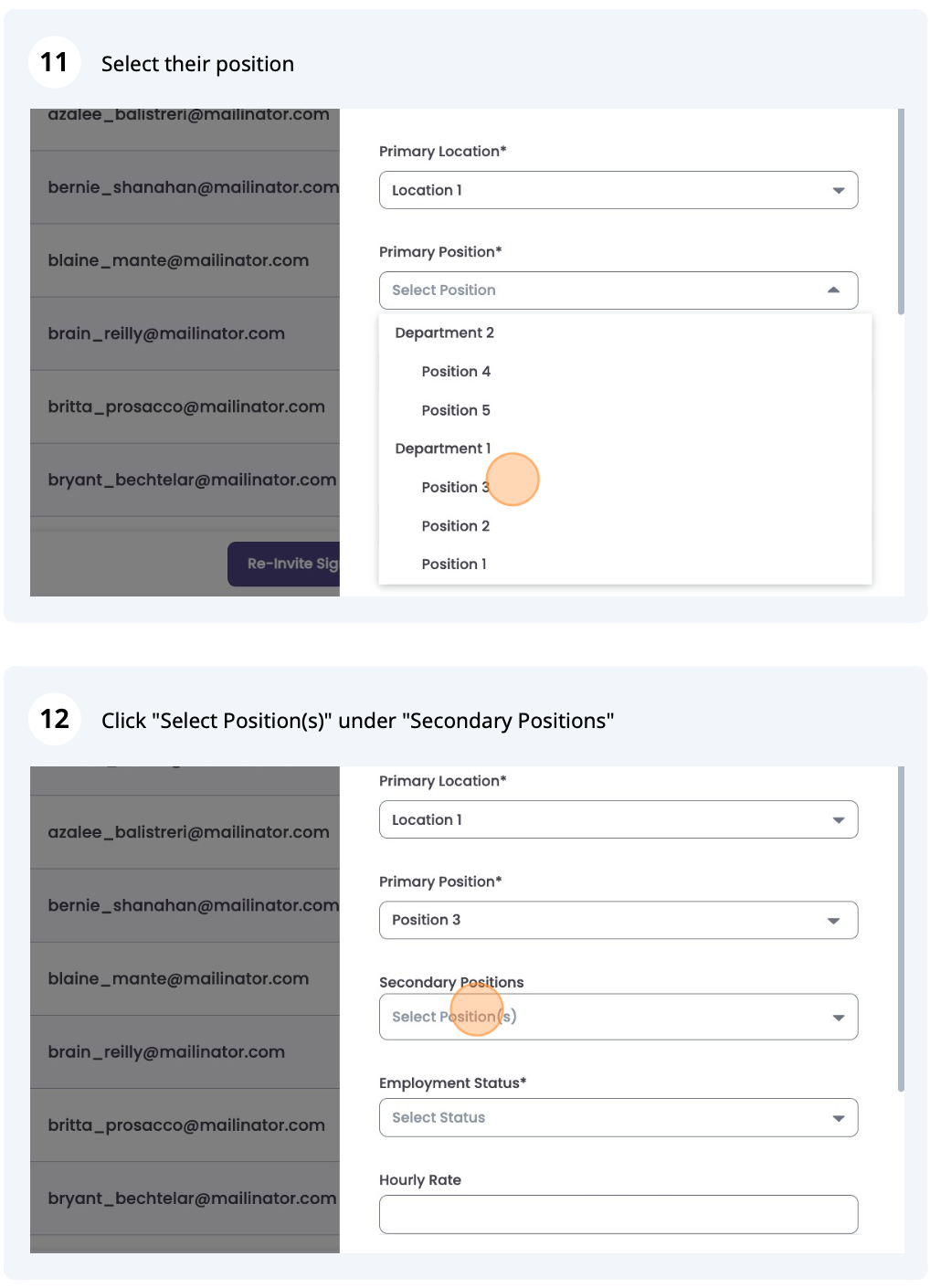Viewport: 930px width, 1288px height.
Task: Click the "Department 1" group header
Action: pos(443,449)
